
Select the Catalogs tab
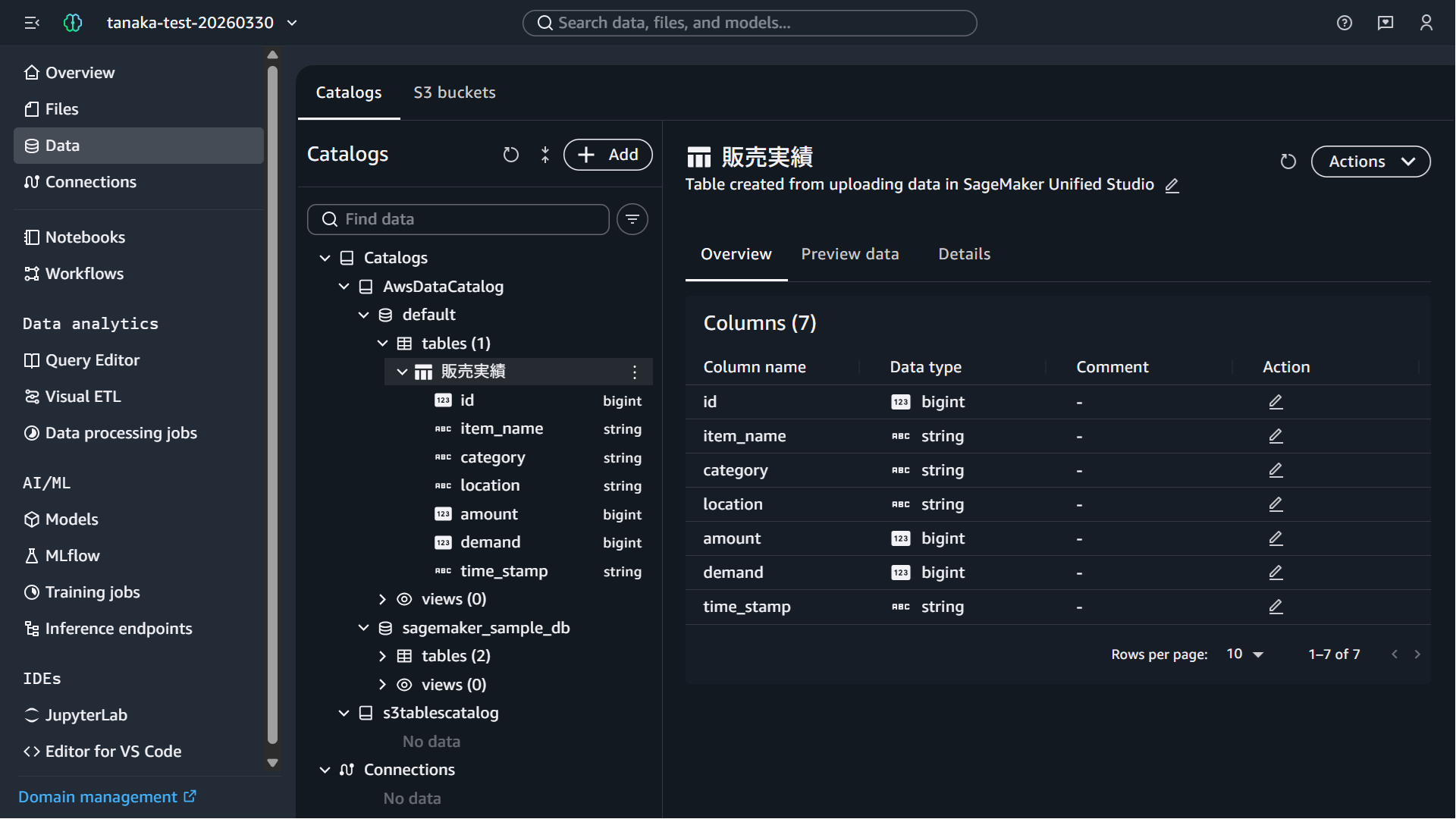(x=349, y=93)
